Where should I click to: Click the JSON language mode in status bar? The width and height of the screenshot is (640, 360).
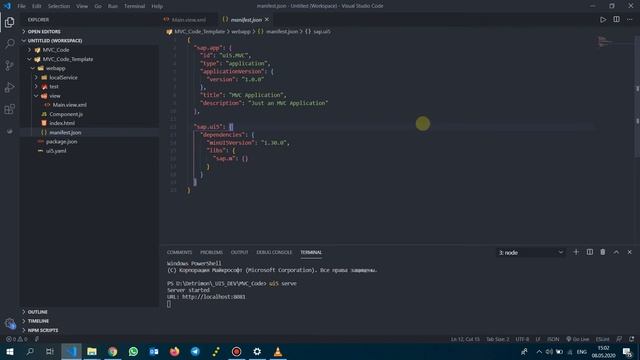[x=553, y=339]
